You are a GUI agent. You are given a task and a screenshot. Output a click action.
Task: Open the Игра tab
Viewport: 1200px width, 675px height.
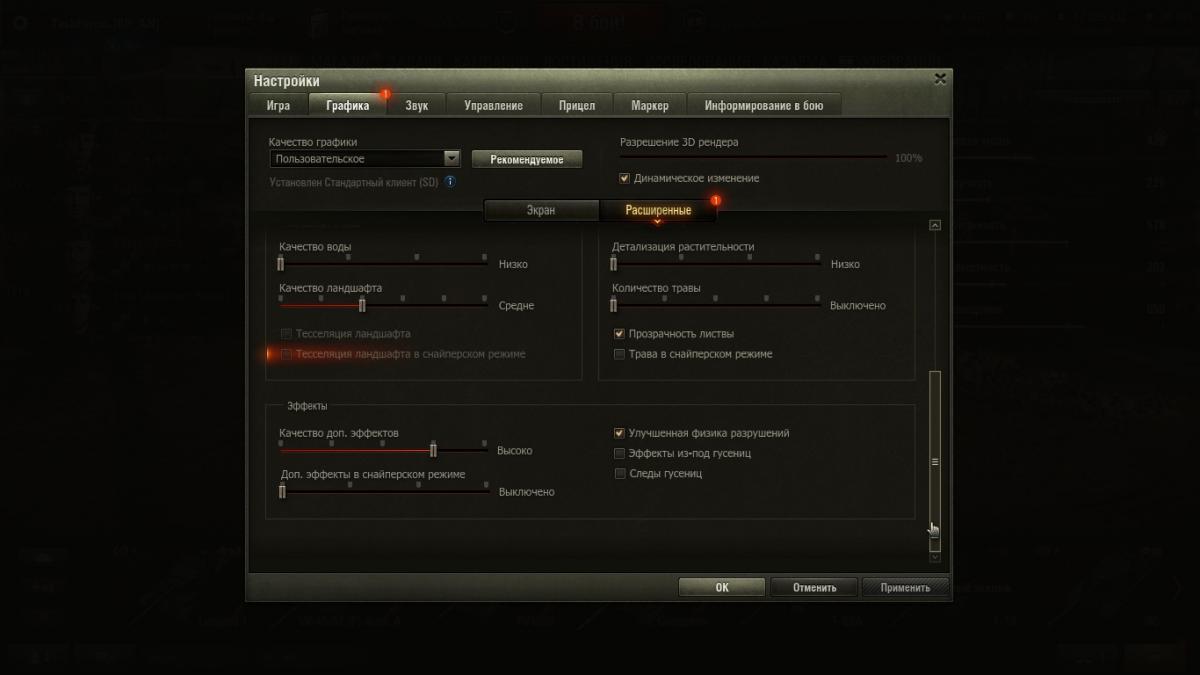click(279, 105)
